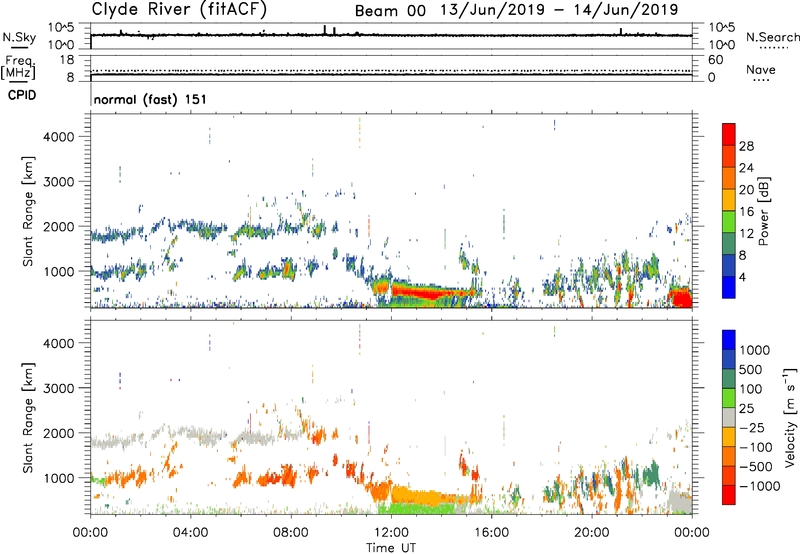Click the yellow velocity band near 13:00 UT
This screenshot has height=554, width=800.
[429, 496]
